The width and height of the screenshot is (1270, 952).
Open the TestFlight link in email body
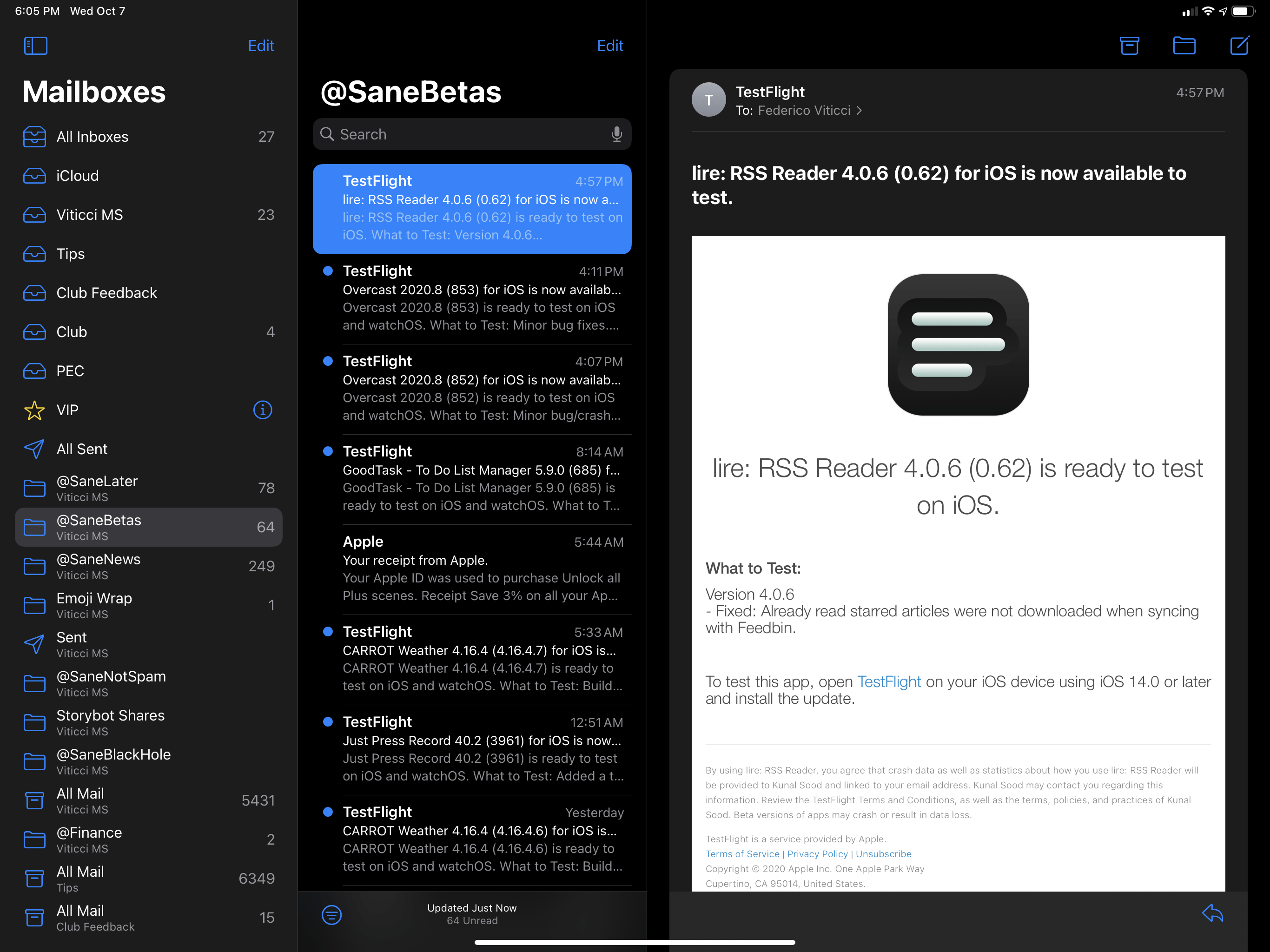point(889,681)
